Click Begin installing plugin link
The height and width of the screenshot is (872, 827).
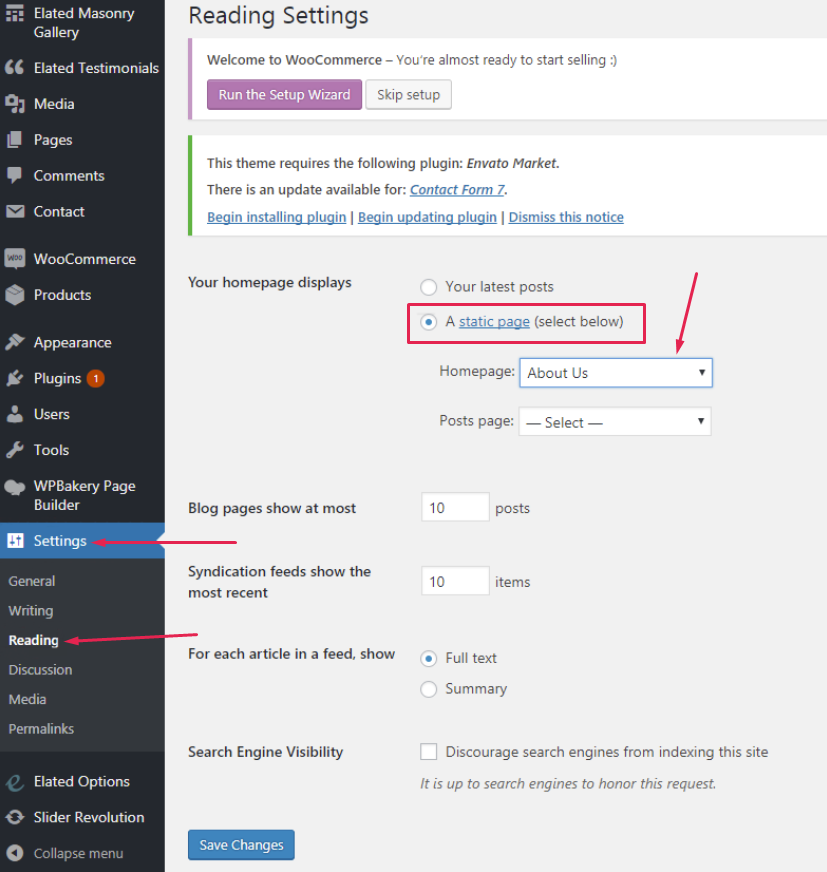point(276,217)
